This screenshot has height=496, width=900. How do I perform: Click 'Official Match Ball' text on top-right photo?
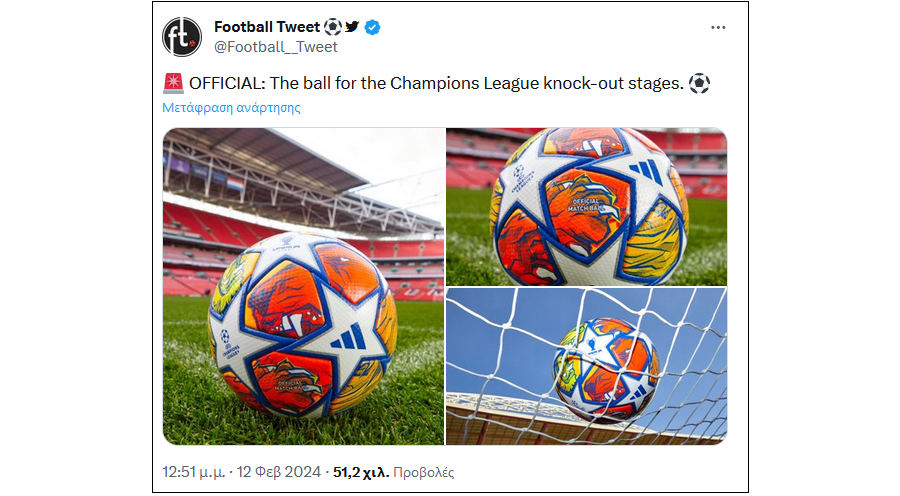(585, 205)
